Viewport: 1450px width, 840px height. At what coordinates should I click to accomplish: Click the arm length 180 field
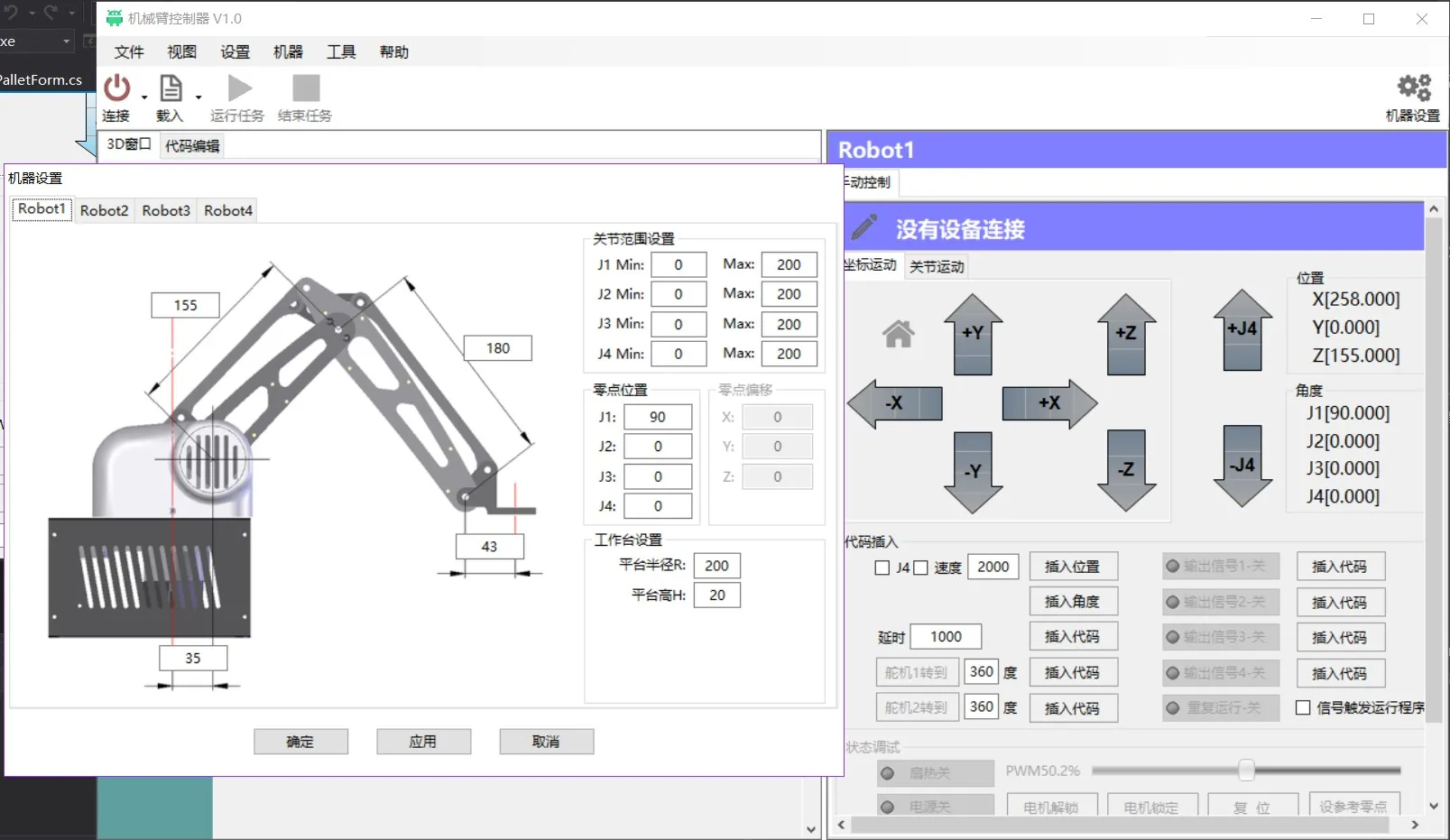coord(498,348)
